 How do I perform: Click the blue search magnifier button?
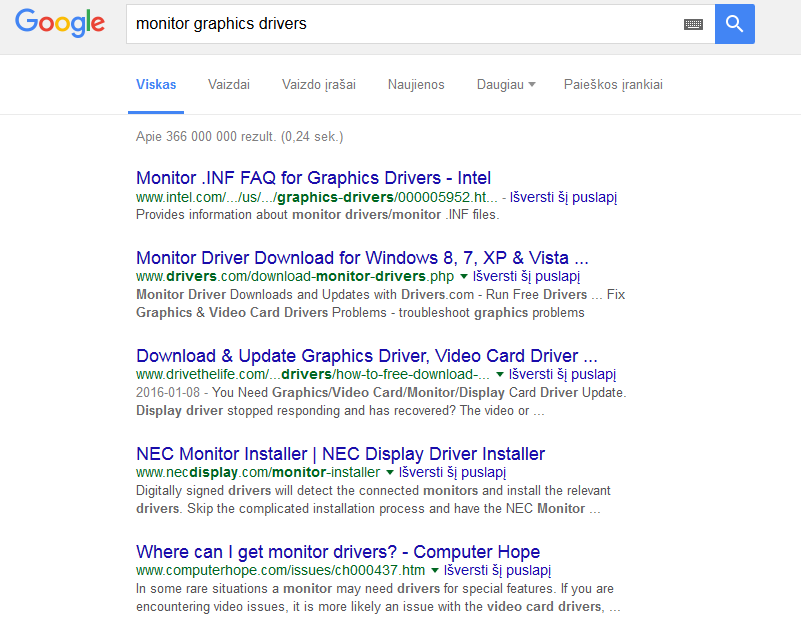tap(735, 24)
